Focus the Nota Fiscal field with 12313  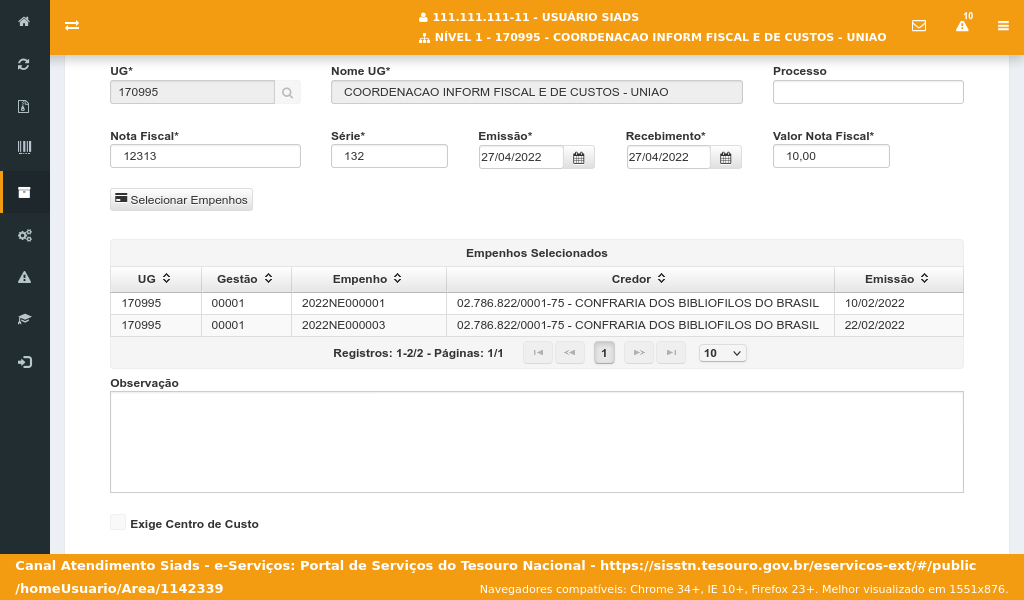click(205, 156)
